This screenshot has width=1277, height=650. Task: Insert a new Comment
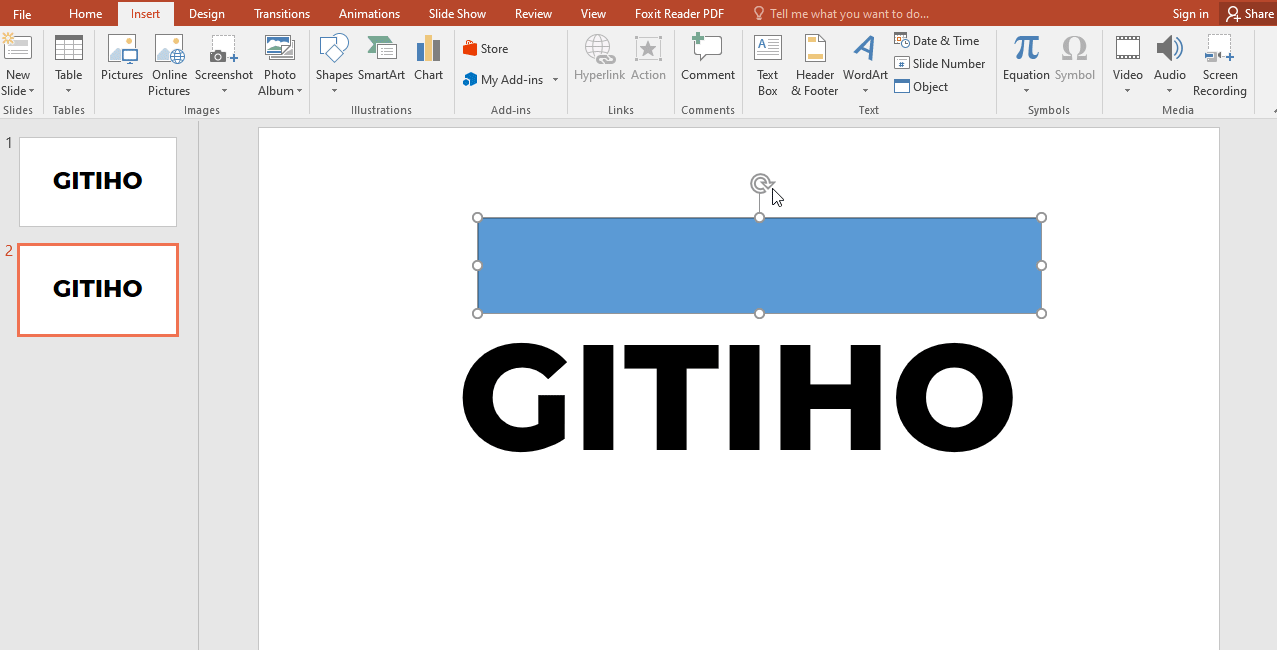707,62
